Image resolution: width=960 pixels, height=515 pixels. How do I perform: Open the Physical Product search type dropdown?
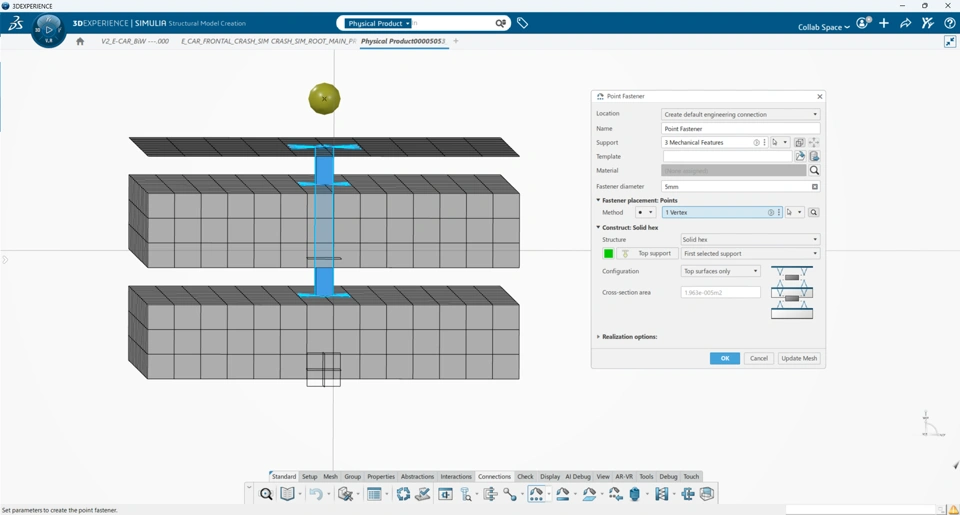click(x=378, y=23)
